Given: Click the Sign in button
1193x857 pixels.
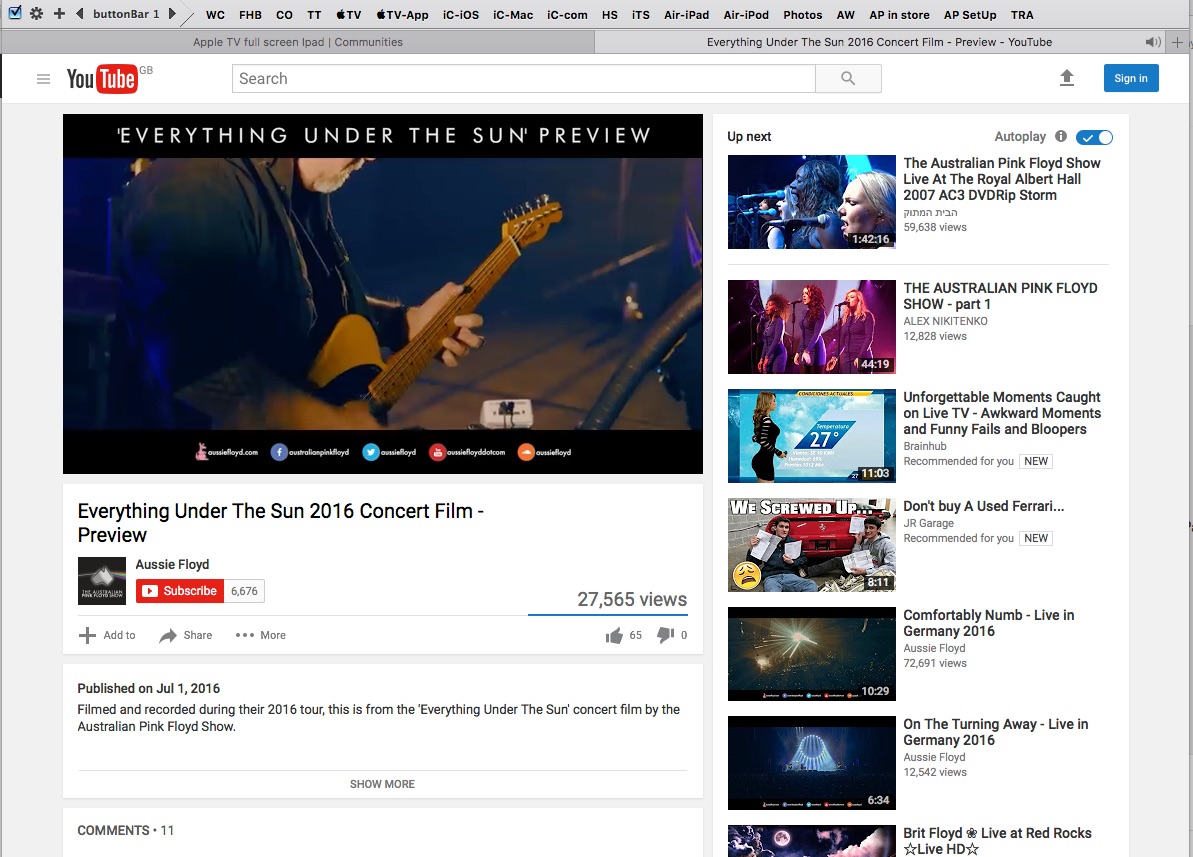Looking at the screenshot, I should click(1131, 78).
